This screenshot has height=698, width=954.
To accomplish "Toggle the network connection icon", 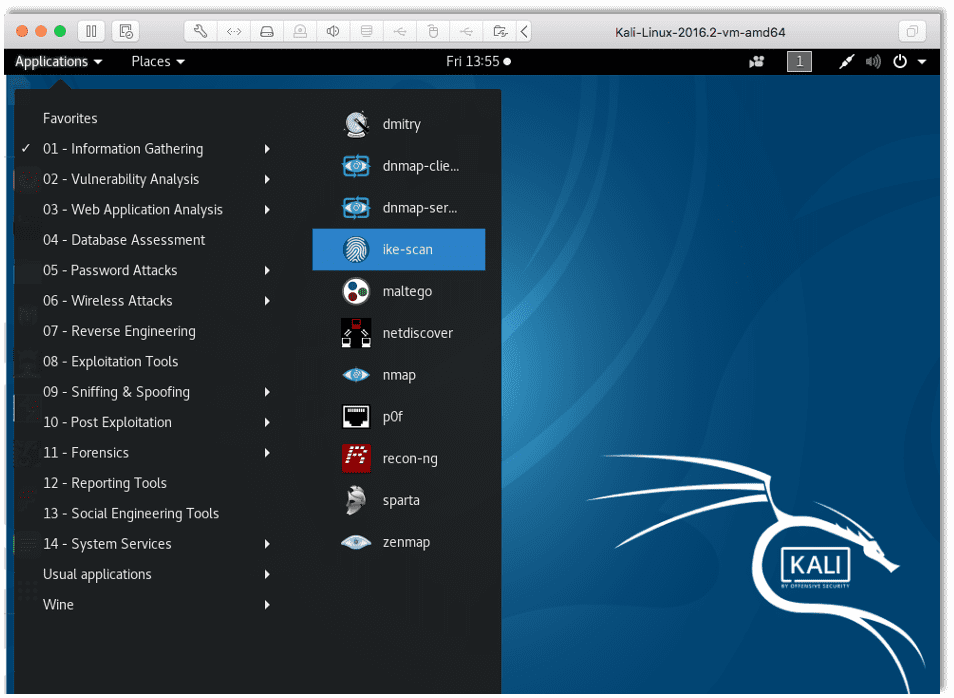I will (x=846, y=61).
